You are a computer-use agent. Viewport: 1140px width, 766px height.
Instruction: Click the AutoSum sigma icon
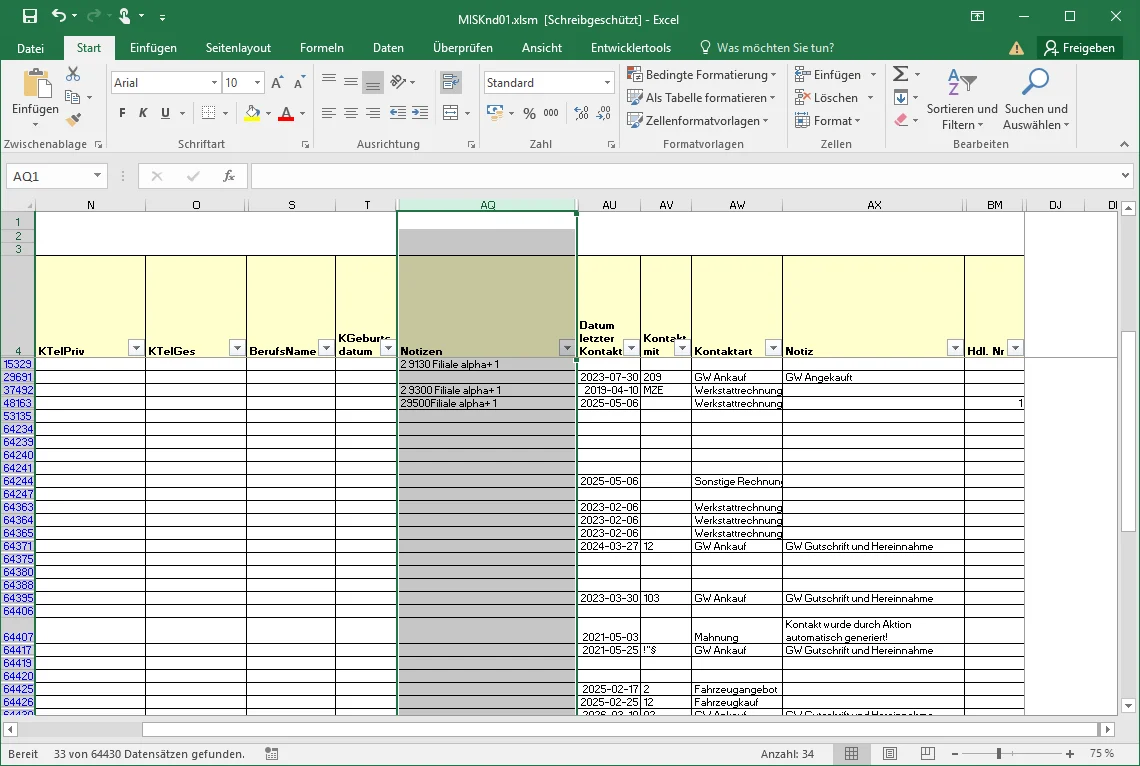point(900,74)
